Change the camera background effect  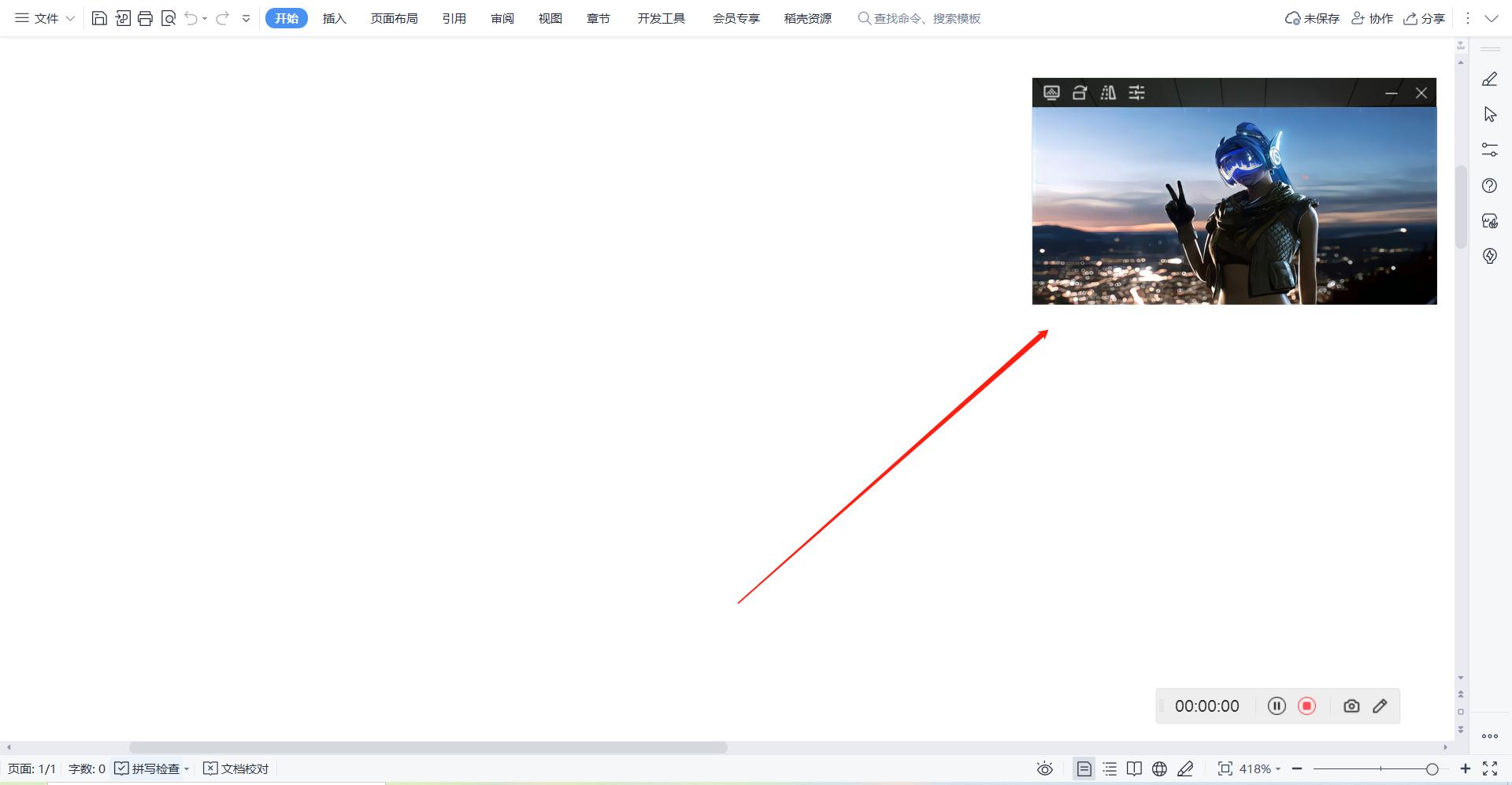point(1051,92)
